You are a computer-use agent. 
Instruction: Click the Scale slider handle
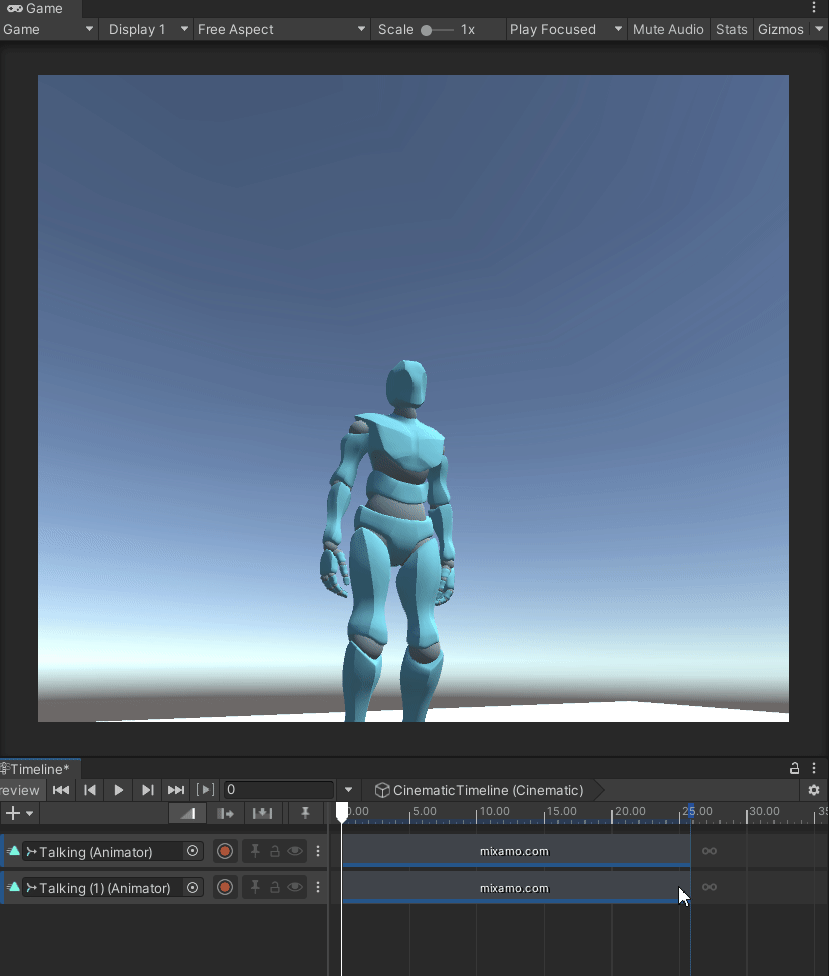(x=427, y=30)
